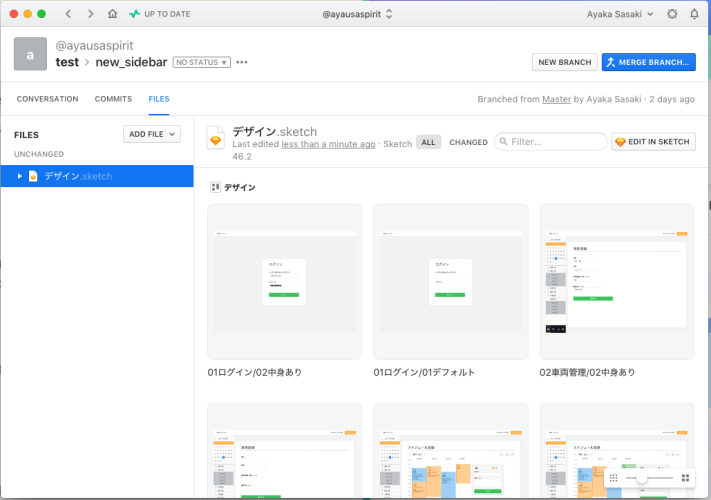Open the NO STATUS dropdown
Image resolution: width=711 pixels, height=500 pixels.
click(x=201, y=62)
